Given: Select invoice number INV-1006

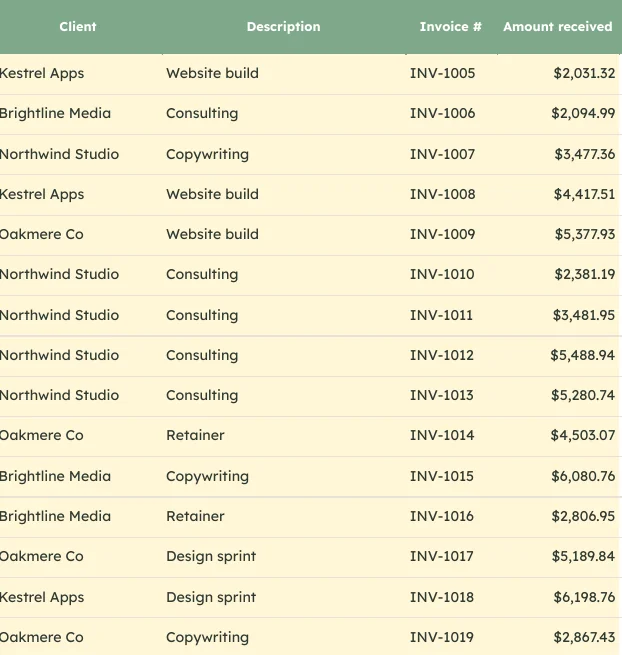Looking at the screenshot, I should [x=442, y=113].
